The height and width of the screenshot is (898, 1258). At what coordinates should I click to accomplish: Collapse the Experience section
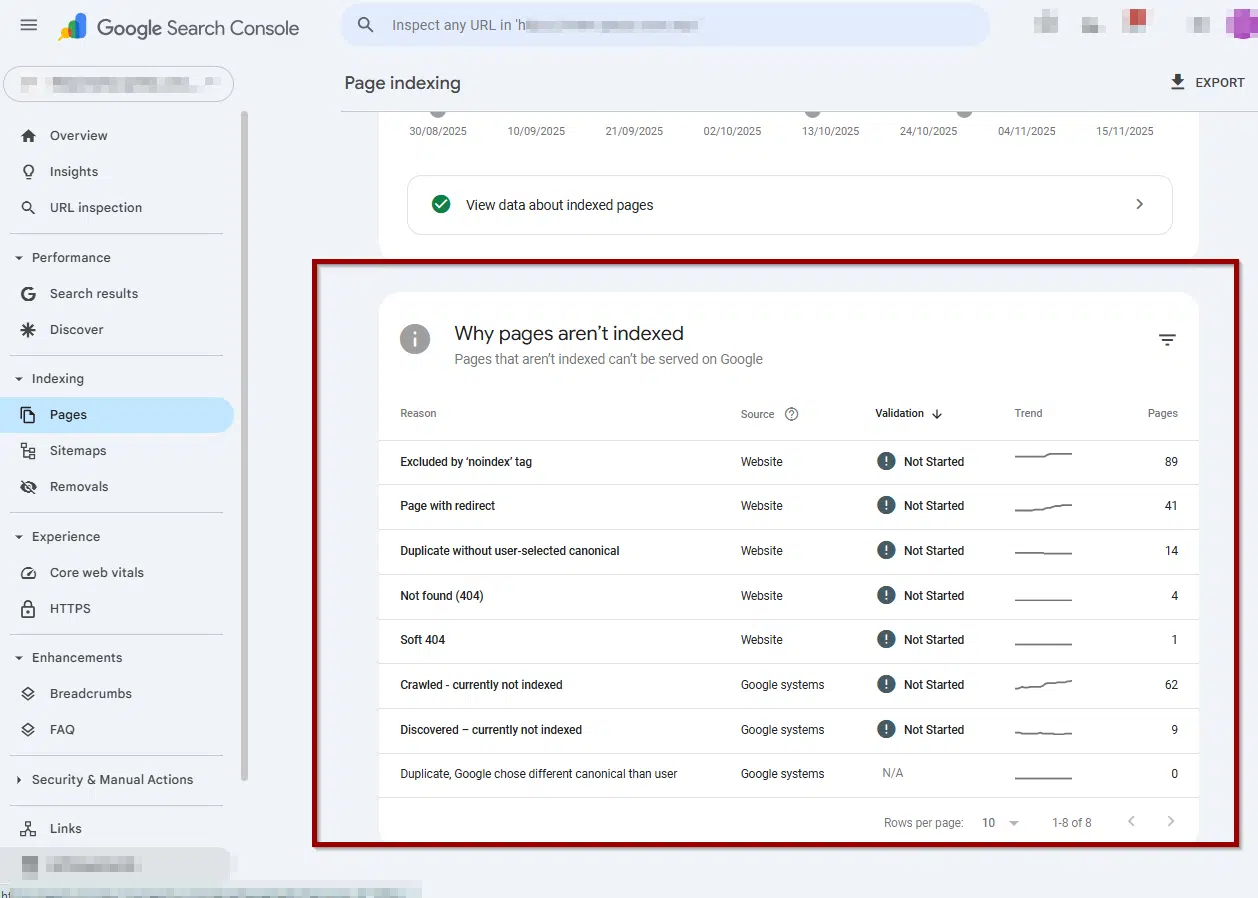point(18,537)
